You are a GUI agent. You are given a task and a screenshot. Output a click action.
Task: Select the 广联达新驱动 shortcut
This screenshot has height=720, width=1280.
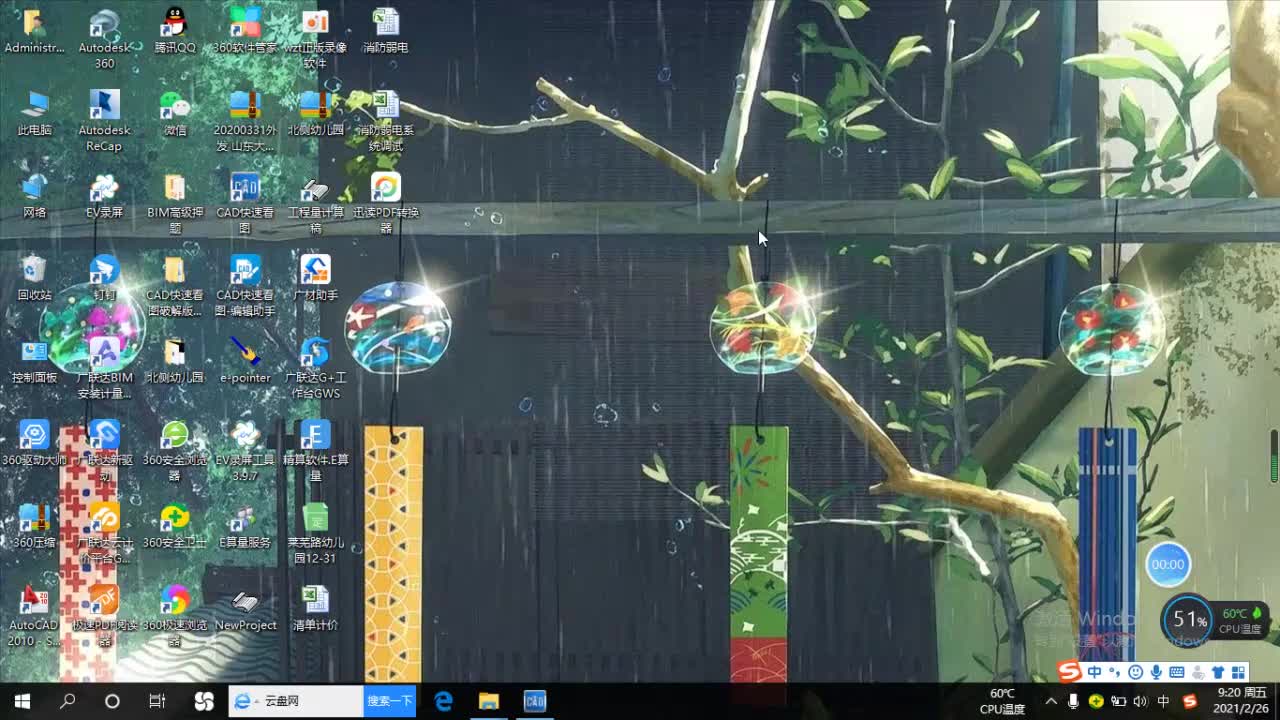[104, 451]
